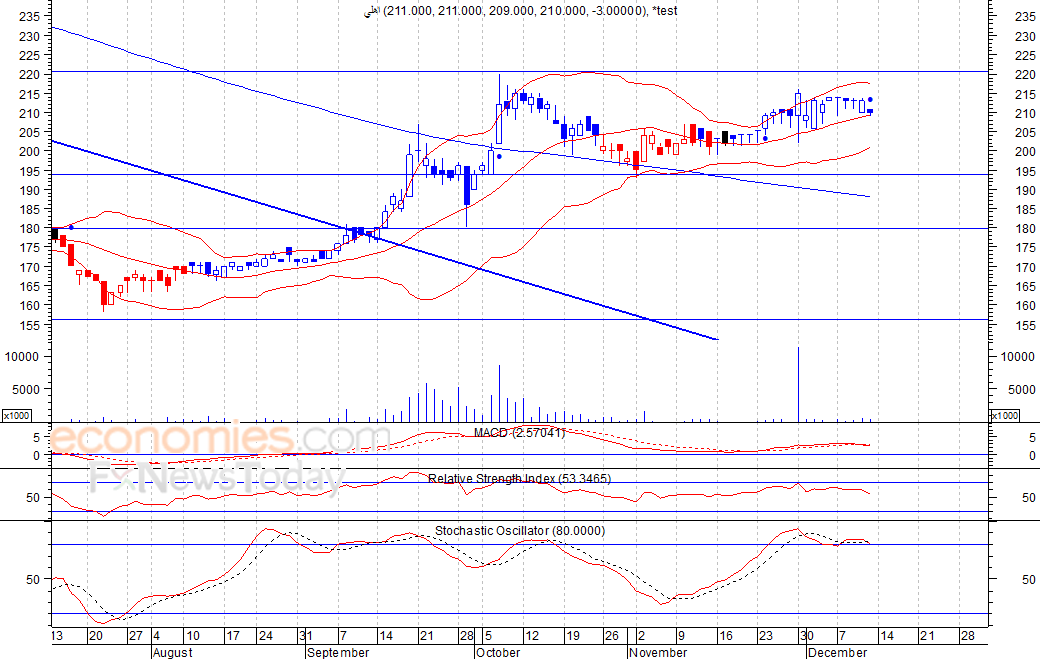Click the 26 date label in October
Viewport: 1040px width, 659px height.
612,636
